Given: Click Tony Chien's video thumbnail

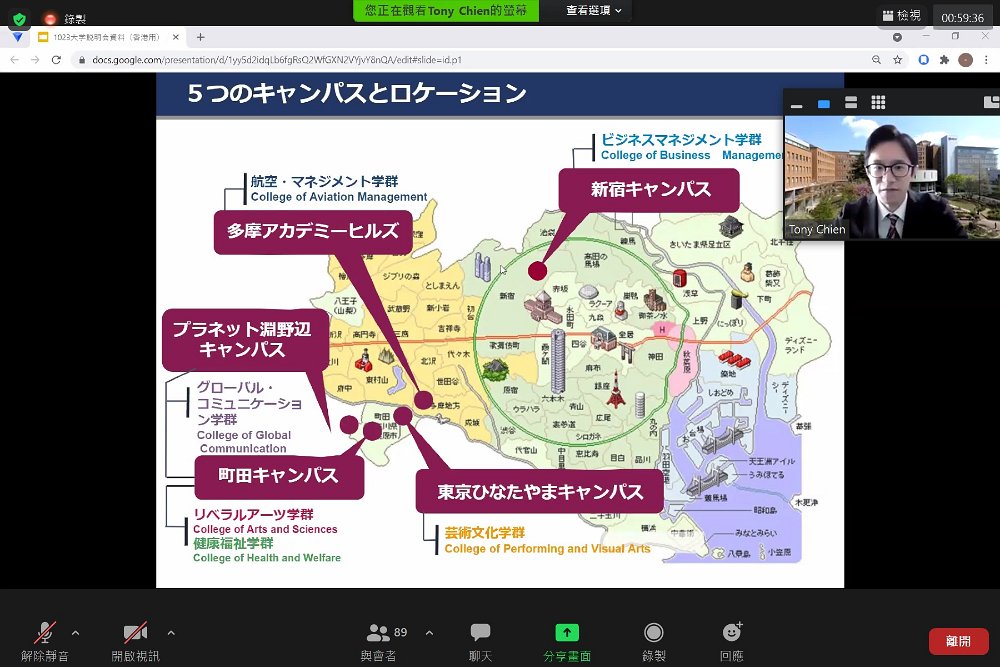Looking at the screenshot, I should tap(892, 177).
